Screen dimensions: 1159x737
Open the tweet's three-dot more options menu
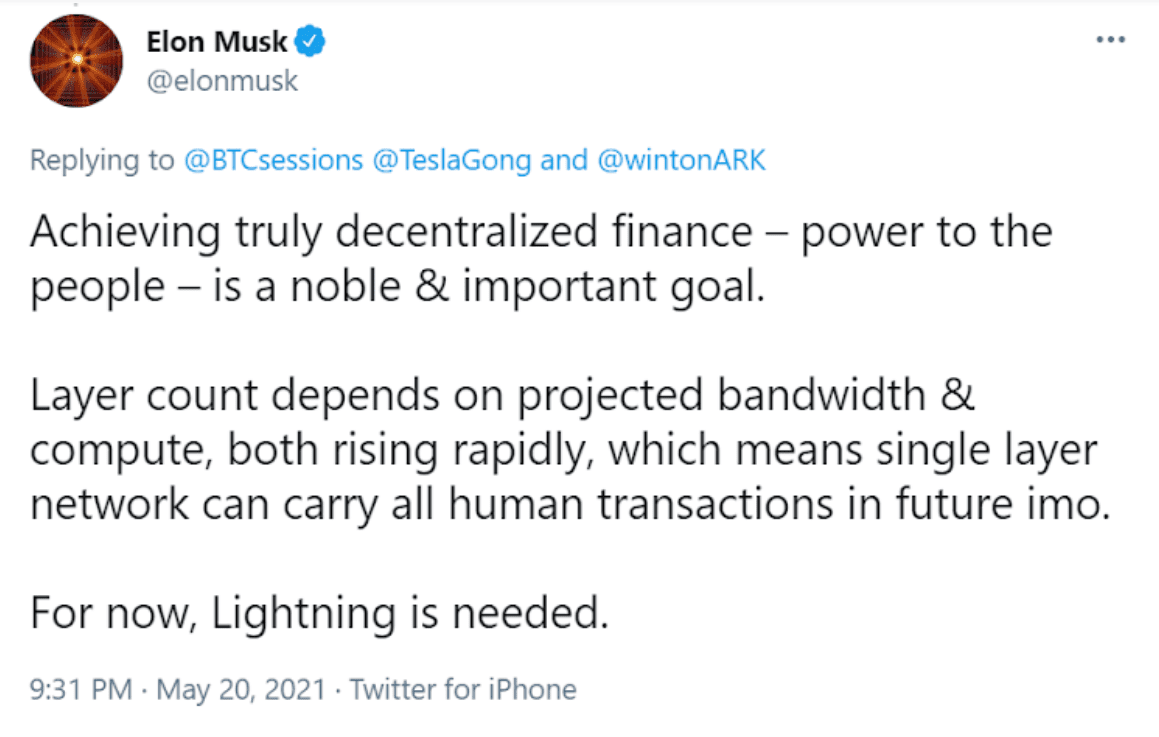(1110, 40)
